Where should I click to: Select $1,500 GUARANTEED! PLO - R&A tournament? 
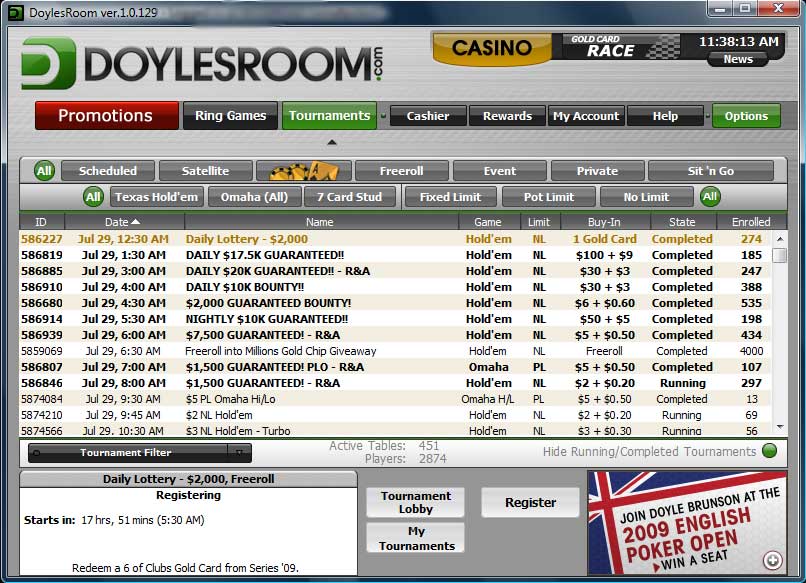pos(395,367)
